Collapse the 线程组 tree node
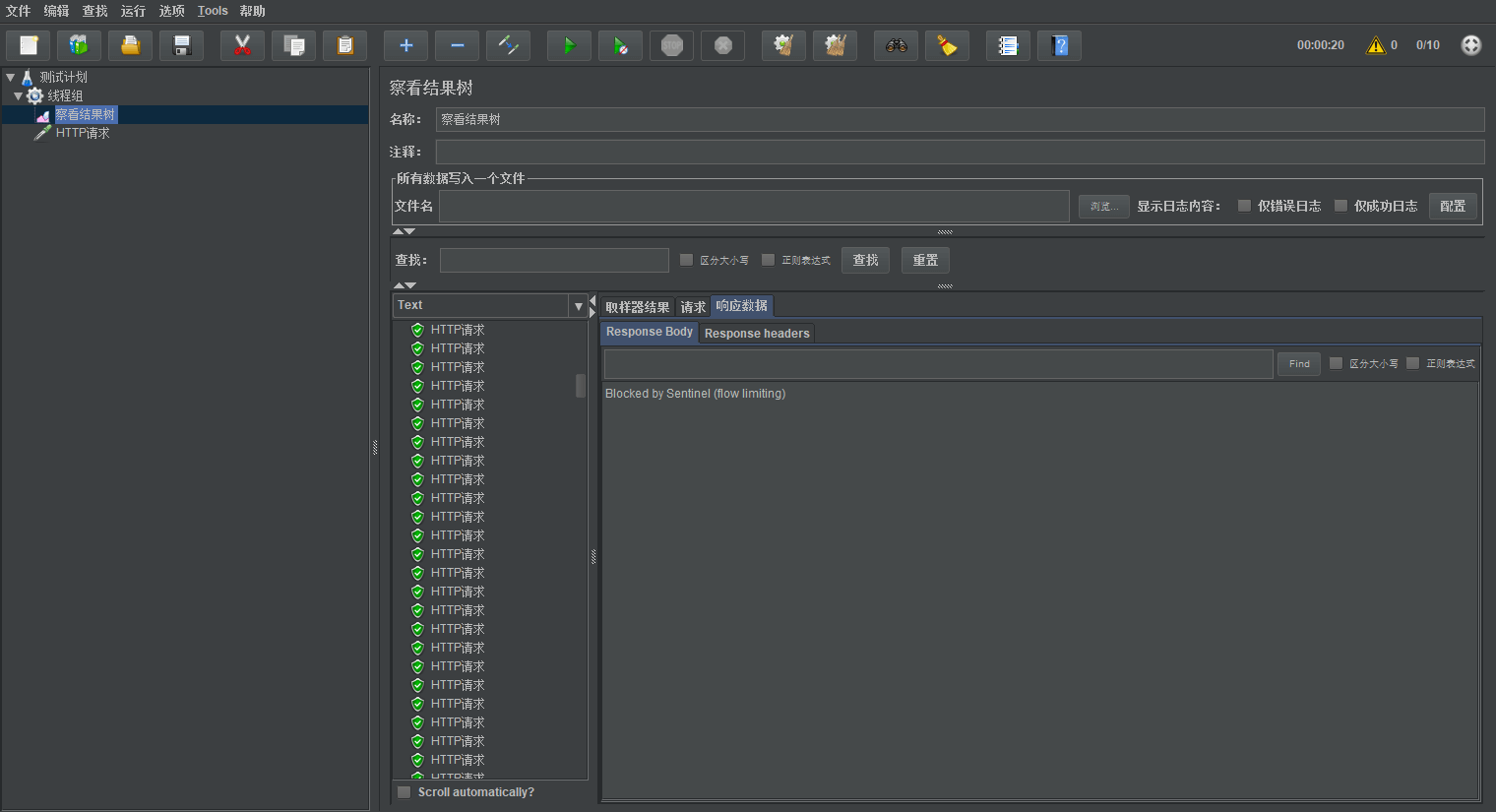The height and width of the screenshot is (812, 1496). 19,95
